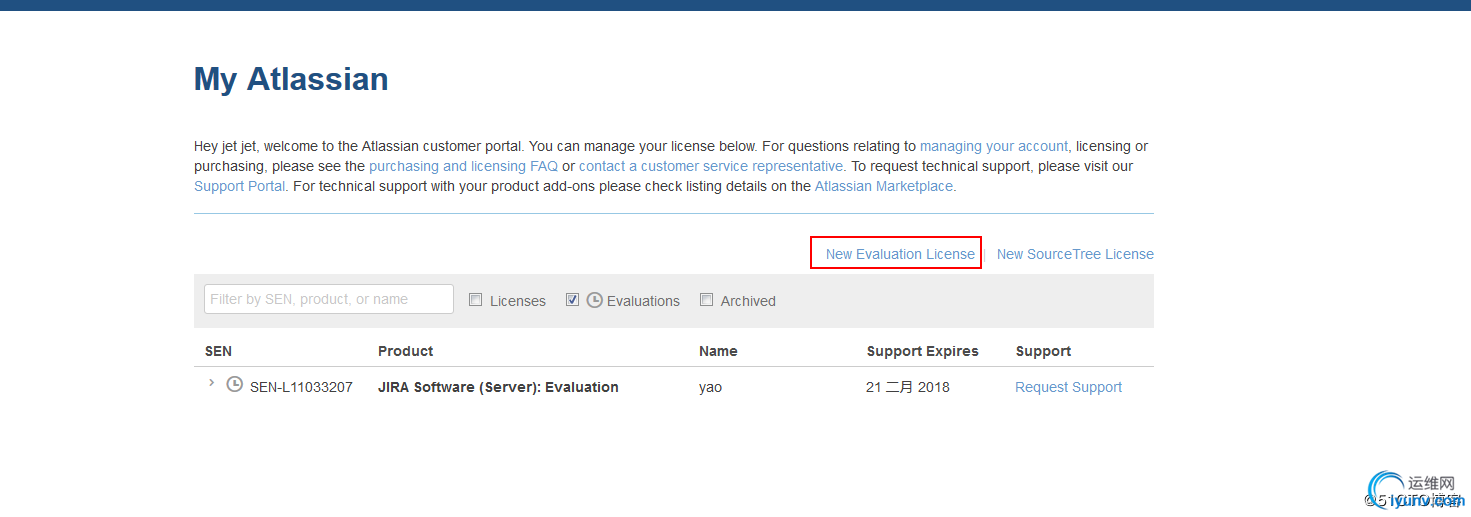Open the New SourceTree License link
Viewport: 1471px width, 517px height.
[x=1075, y=254]
